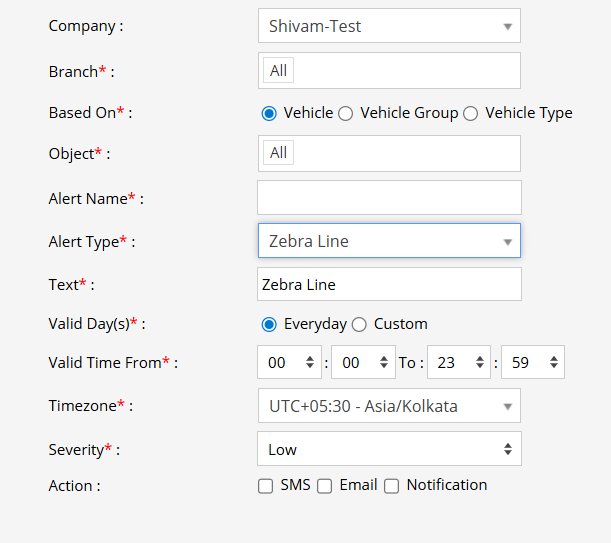Click the Text field containing Zebra Line
The image size is (611, 543).
pos(388,284)
